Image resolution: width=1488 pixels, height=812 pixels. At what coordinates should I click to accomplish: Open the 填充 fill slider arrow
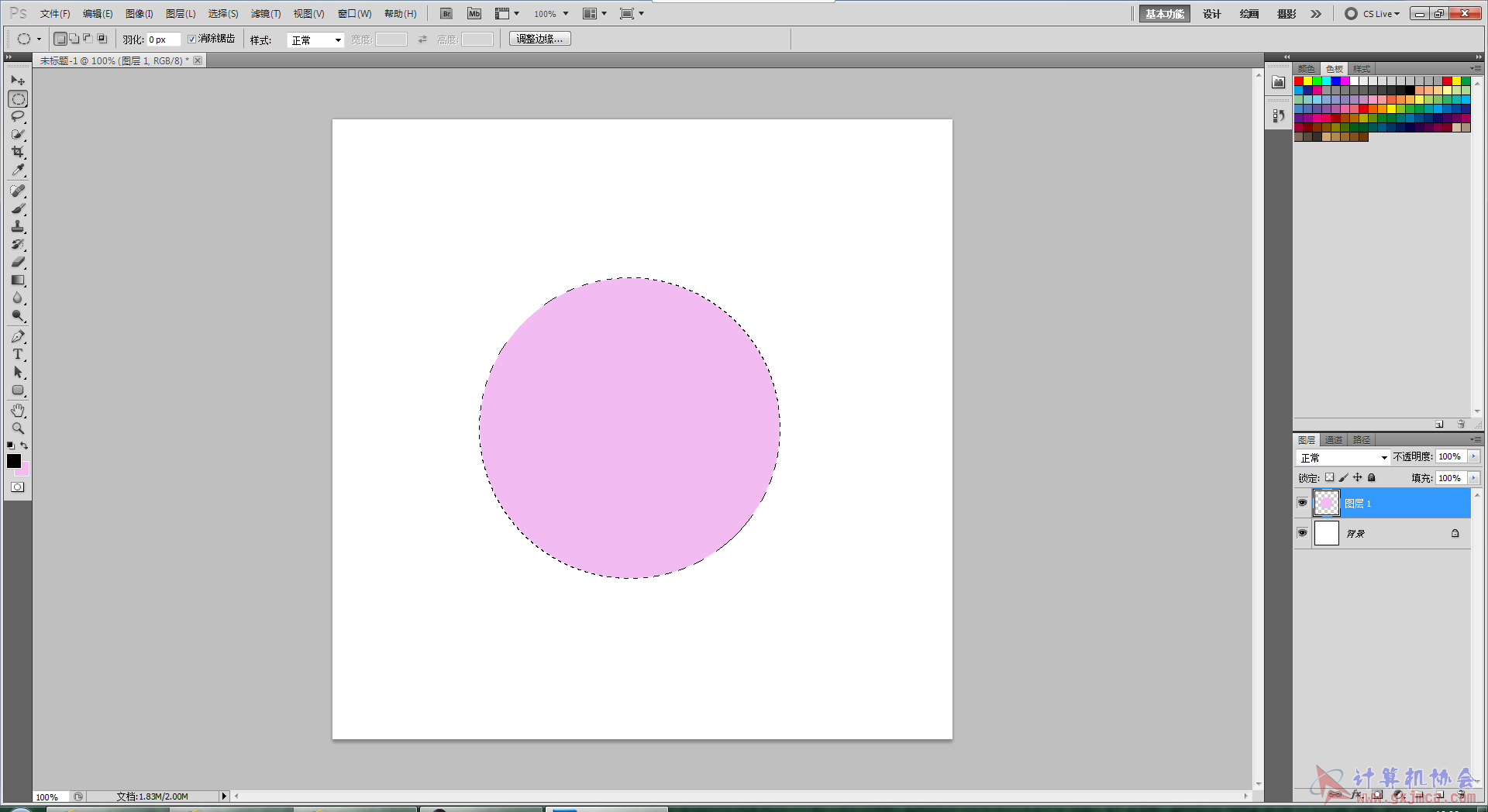pyautogui.click(x=1473, y=478)
